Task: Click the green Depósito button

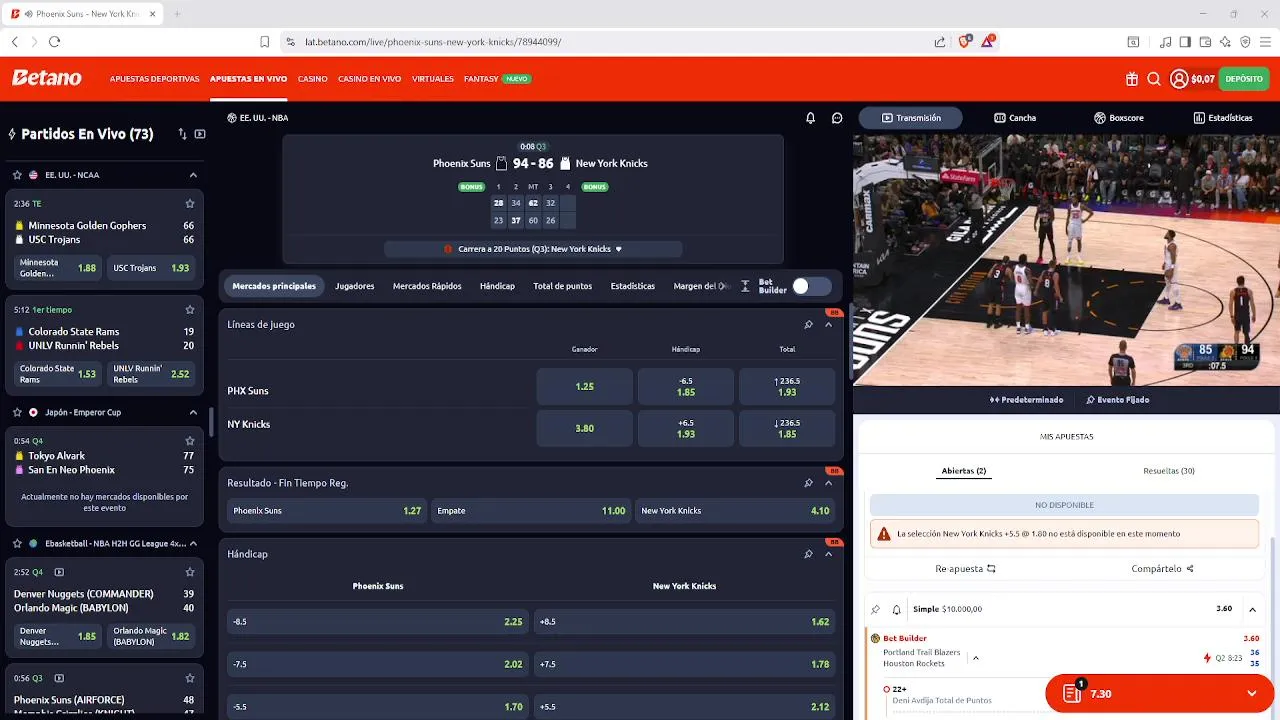Action: click(1244, 79)
